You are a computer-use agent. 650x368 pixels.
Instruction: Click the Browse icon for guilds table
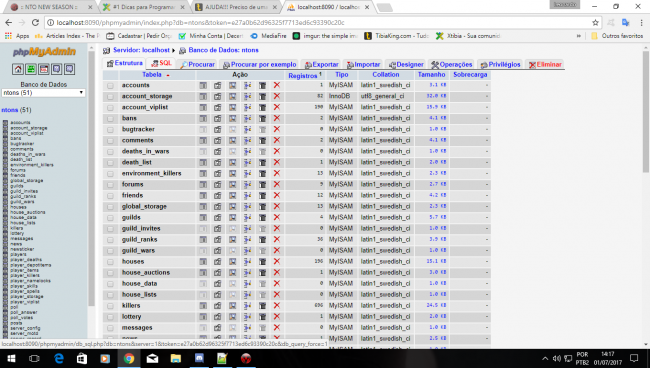click(203, 218)
